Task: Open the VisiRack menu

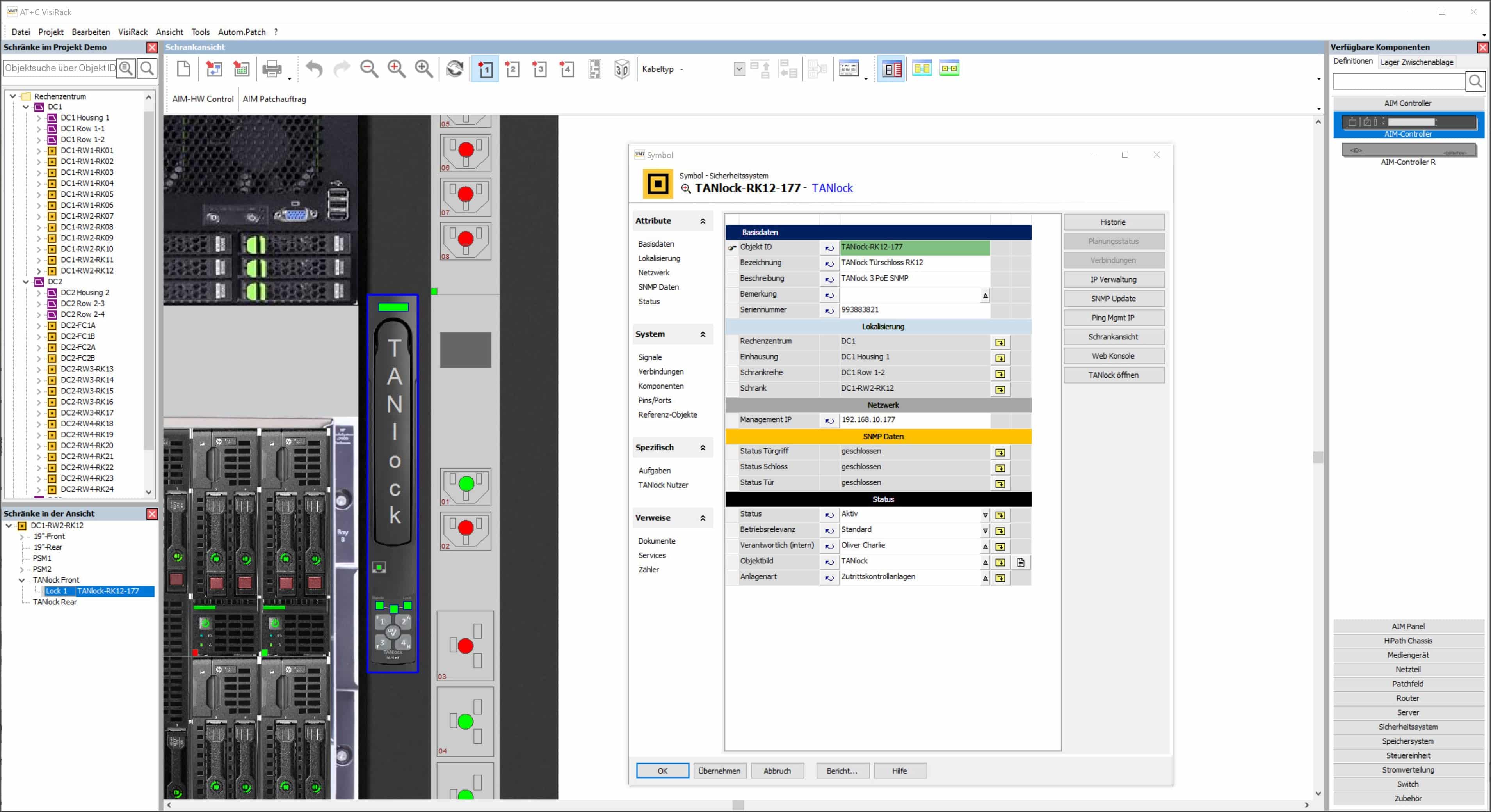Action: pos(133,32)
